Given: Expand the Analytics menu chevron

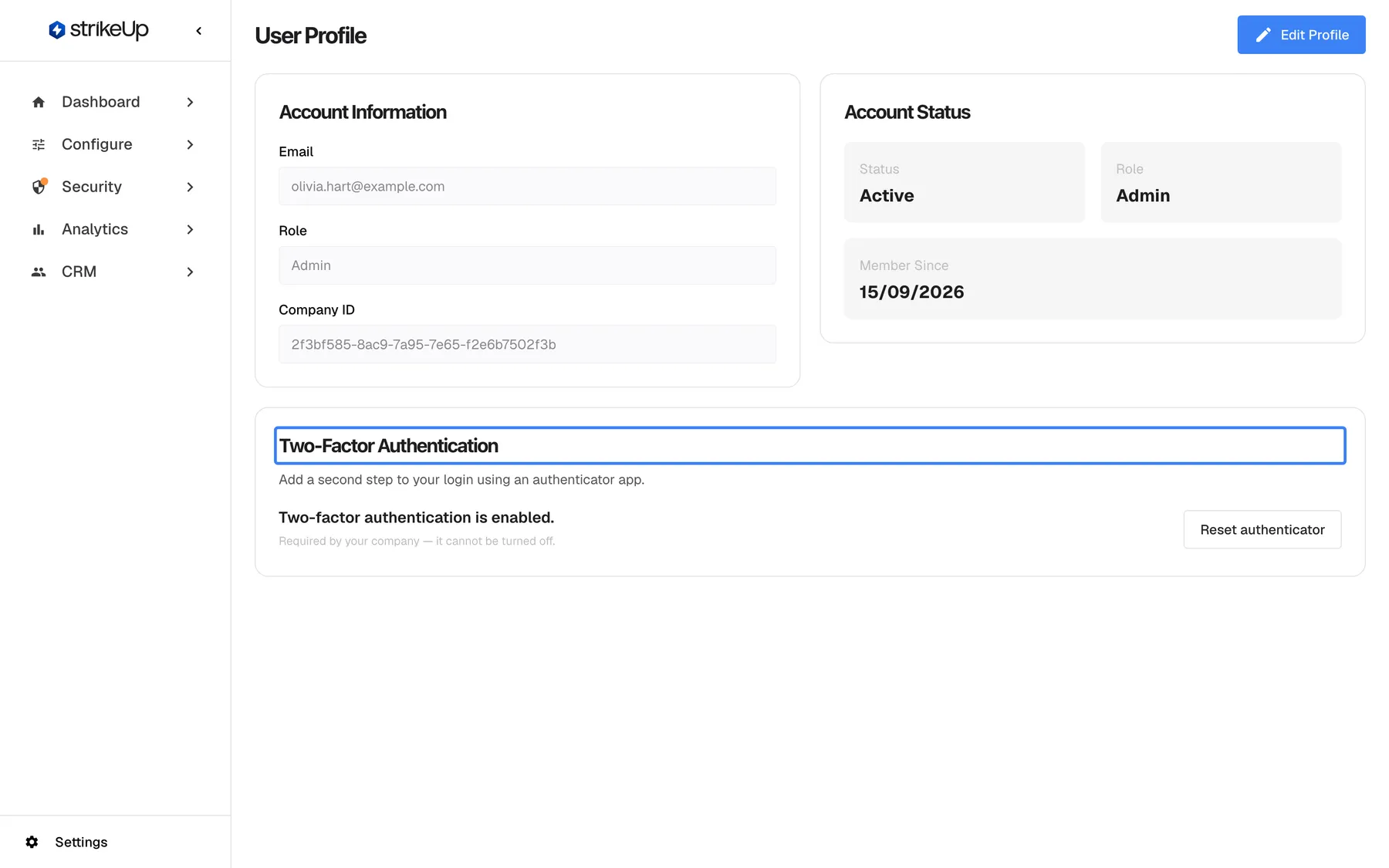Looking at the screenshot, I should 190,229.
